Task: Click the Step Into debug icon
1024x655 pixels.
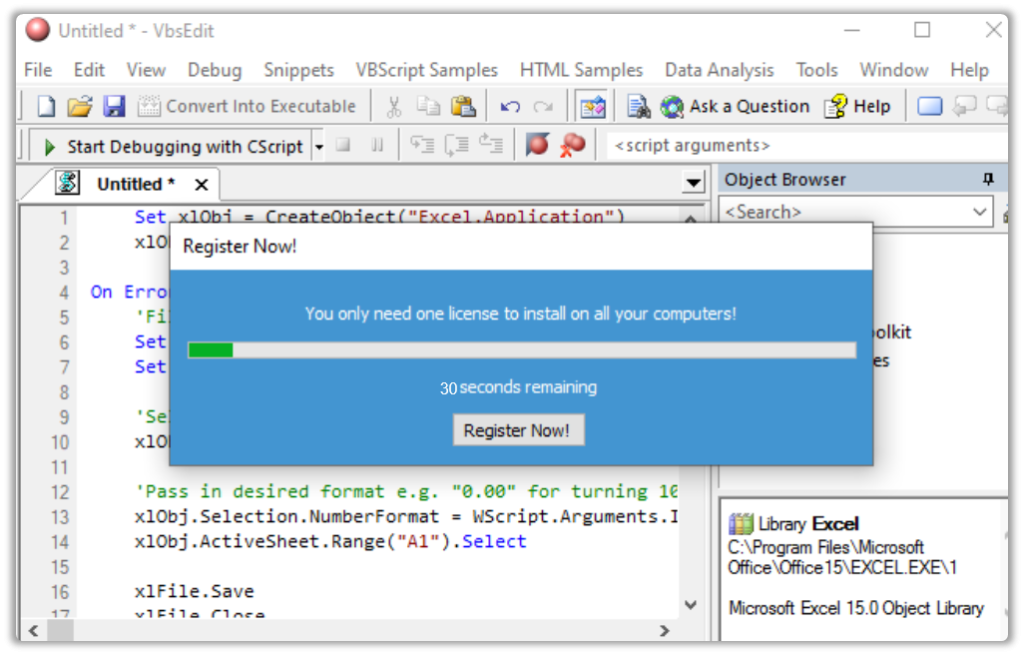Action: point(422,144)
